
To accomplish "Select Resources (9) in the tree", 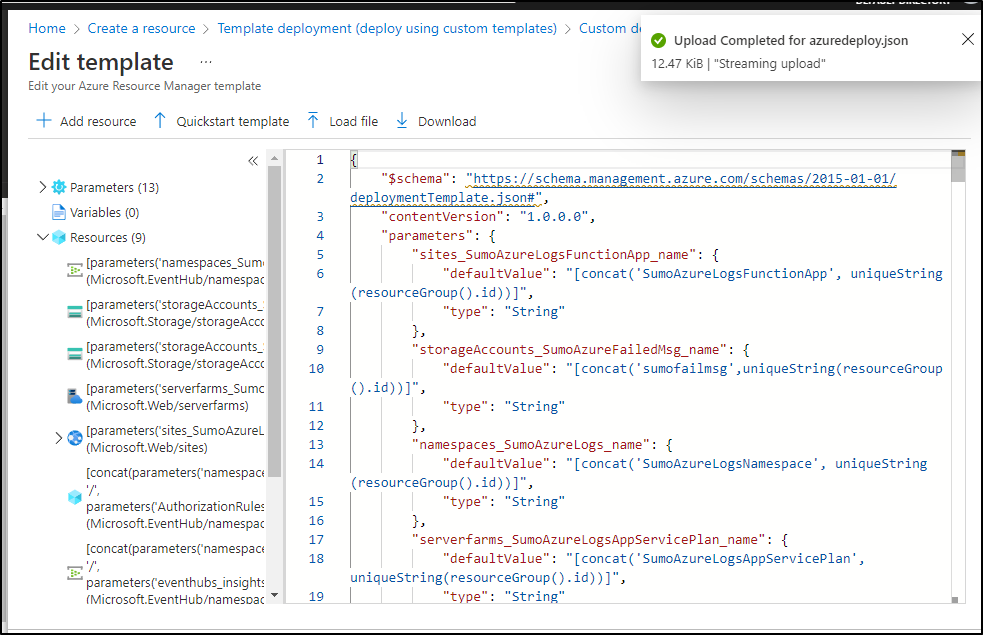I will 108,238.
